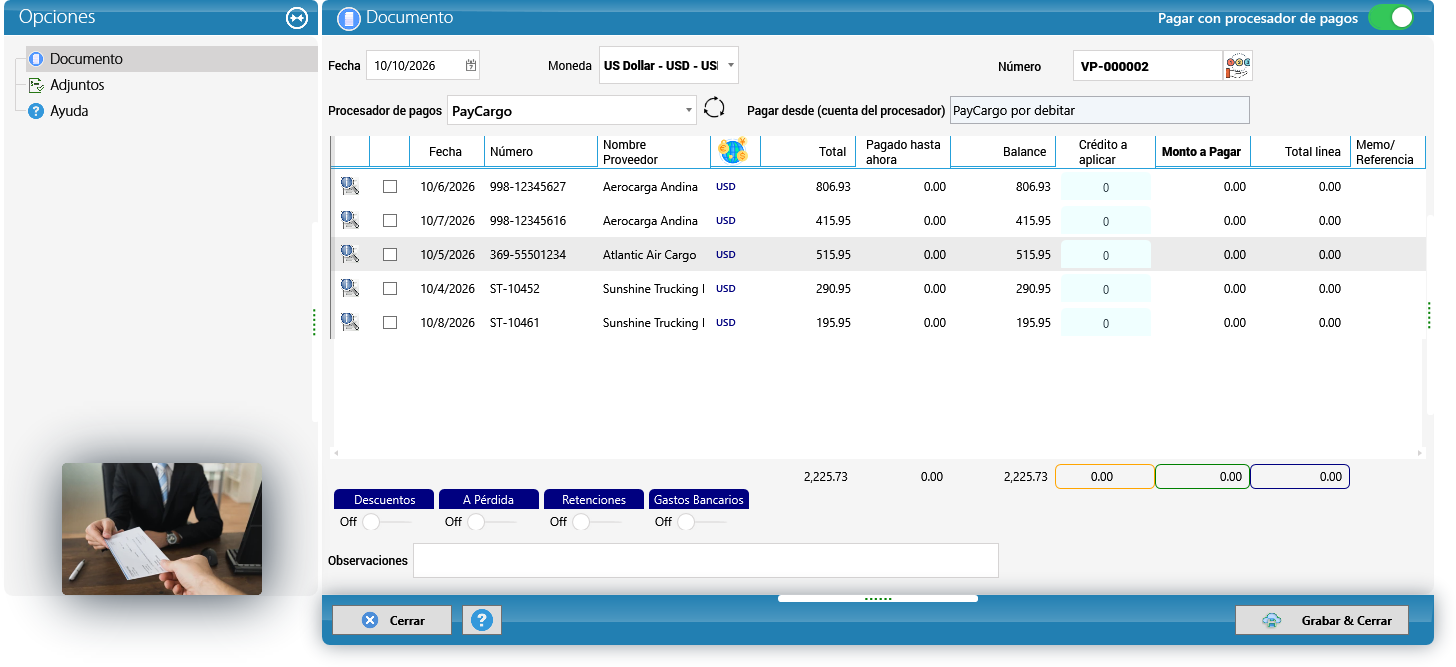Click Grabar & Cerrar button
Screen dimensions: 1456x667
1322,620
